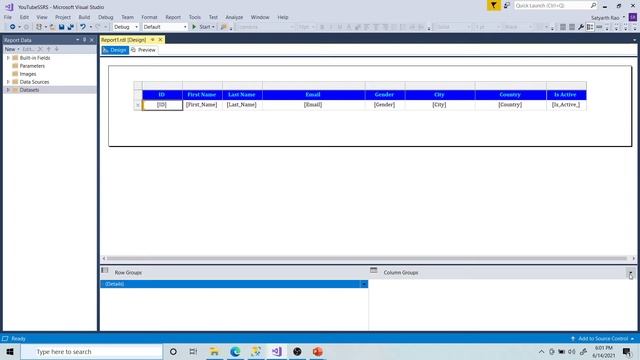Open Microsoft Edge from the taskbar

coord(235,351)
